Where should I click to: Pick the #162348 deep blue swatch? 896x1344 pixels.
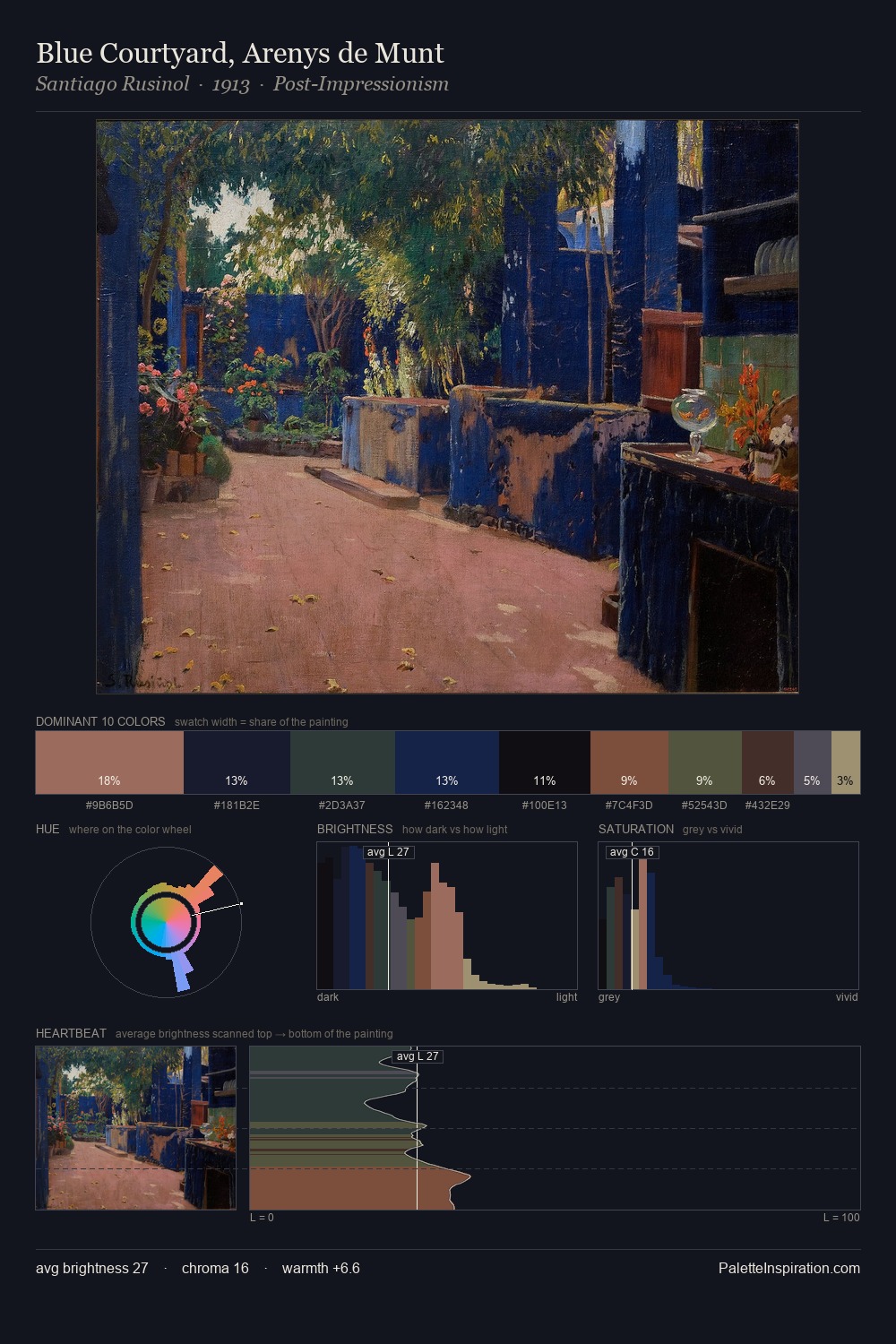click(447, 762)
